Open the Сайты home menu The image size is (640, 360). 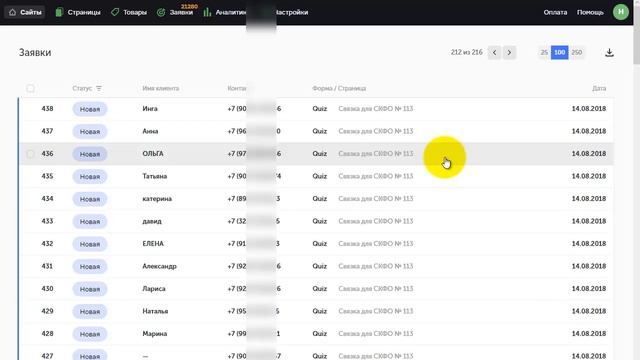pyautogui.click(x=25, y=12)
